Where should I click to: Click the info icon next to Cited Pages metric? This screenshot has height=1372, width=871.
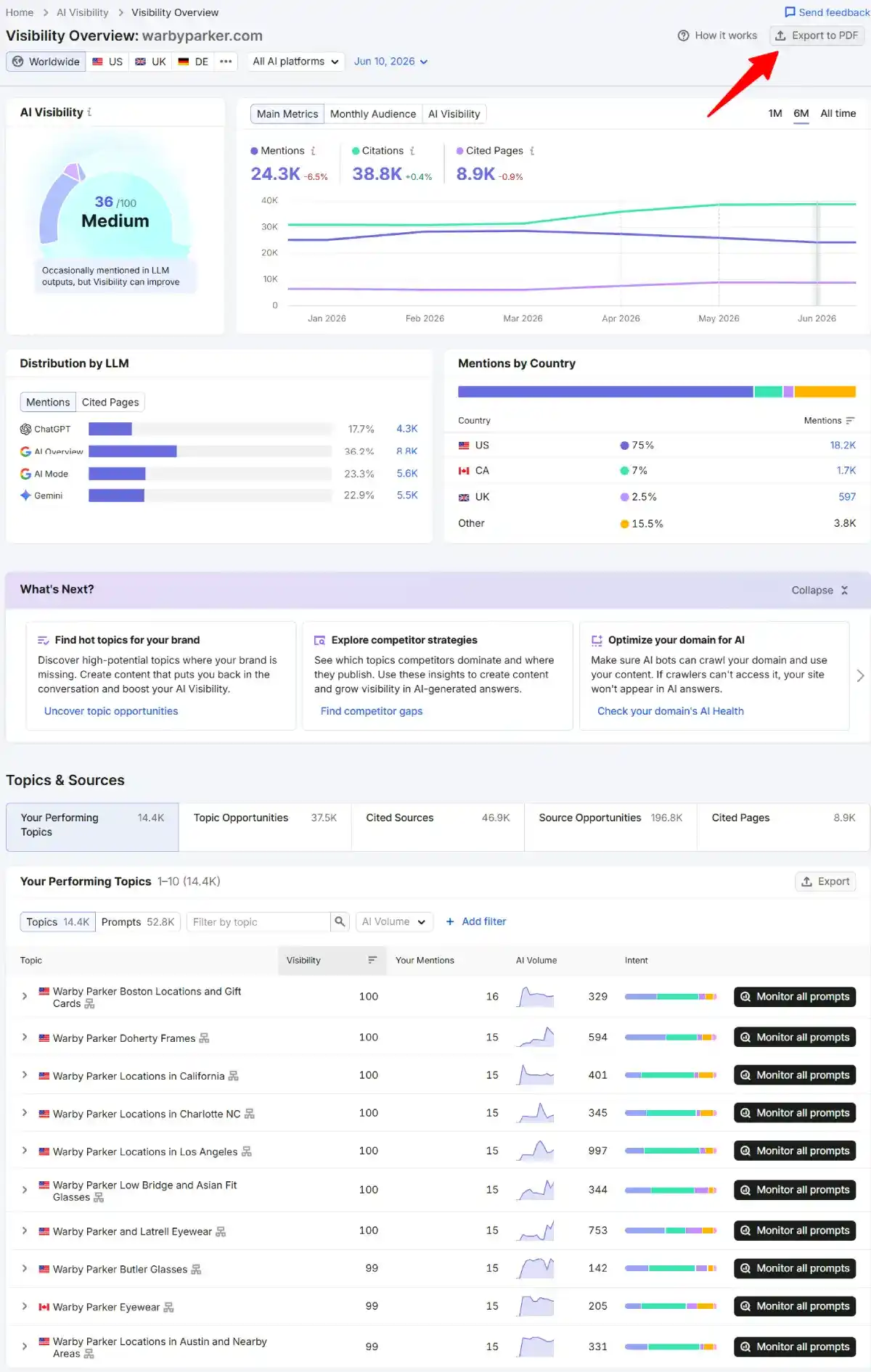coord(532,151)
